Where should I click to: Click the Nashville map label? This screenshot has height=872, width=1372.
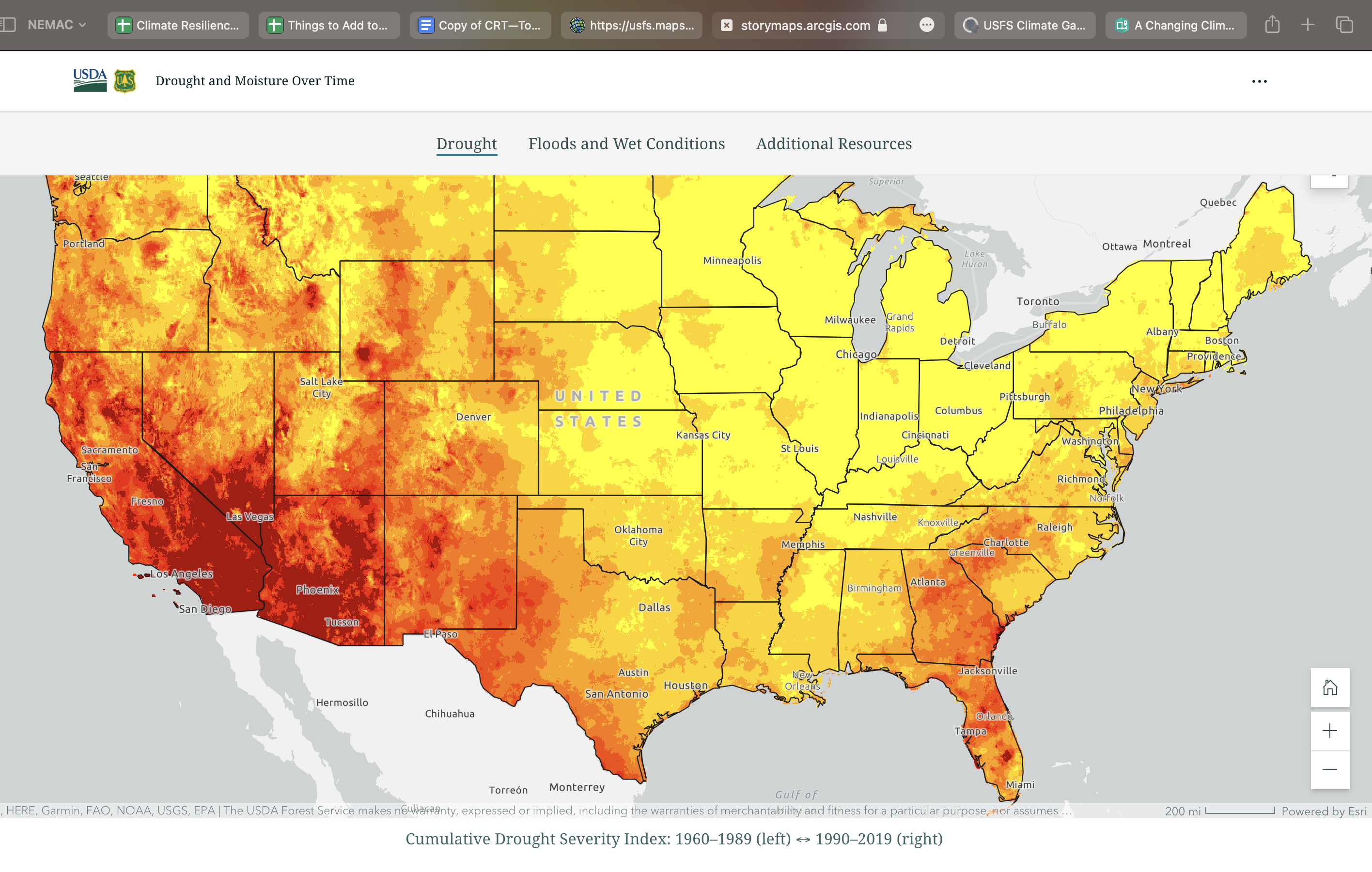pyautogui.click(x=874, y=516)
